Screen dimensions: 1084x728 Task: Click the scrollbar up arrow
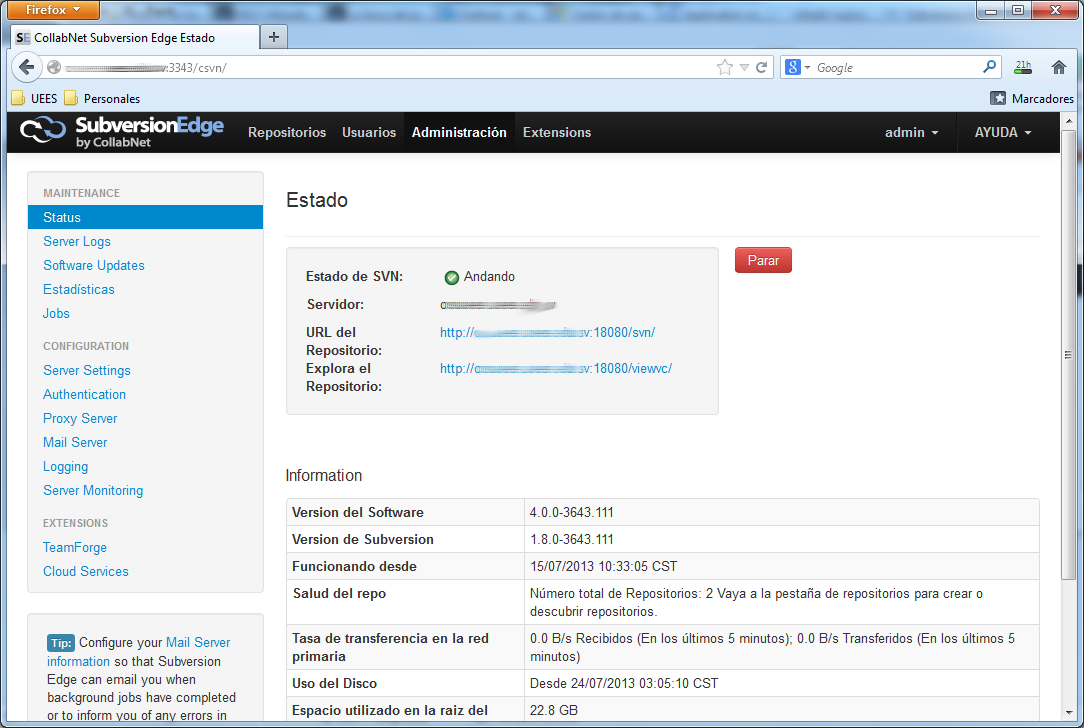click(x=1069, y=120)
